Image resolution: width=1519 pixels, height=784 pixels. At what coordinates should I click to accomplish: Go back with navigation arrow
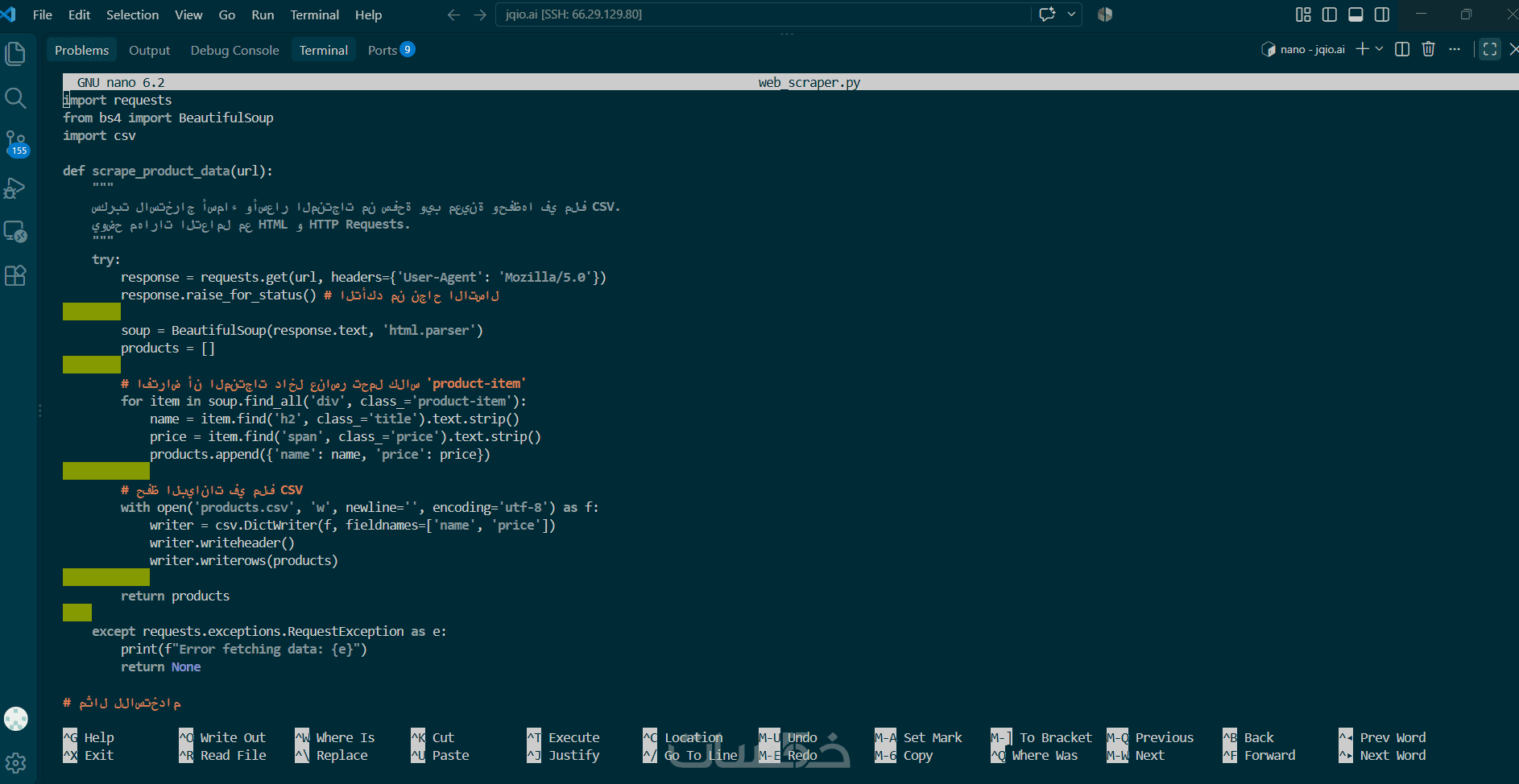[x=453, y=14]
